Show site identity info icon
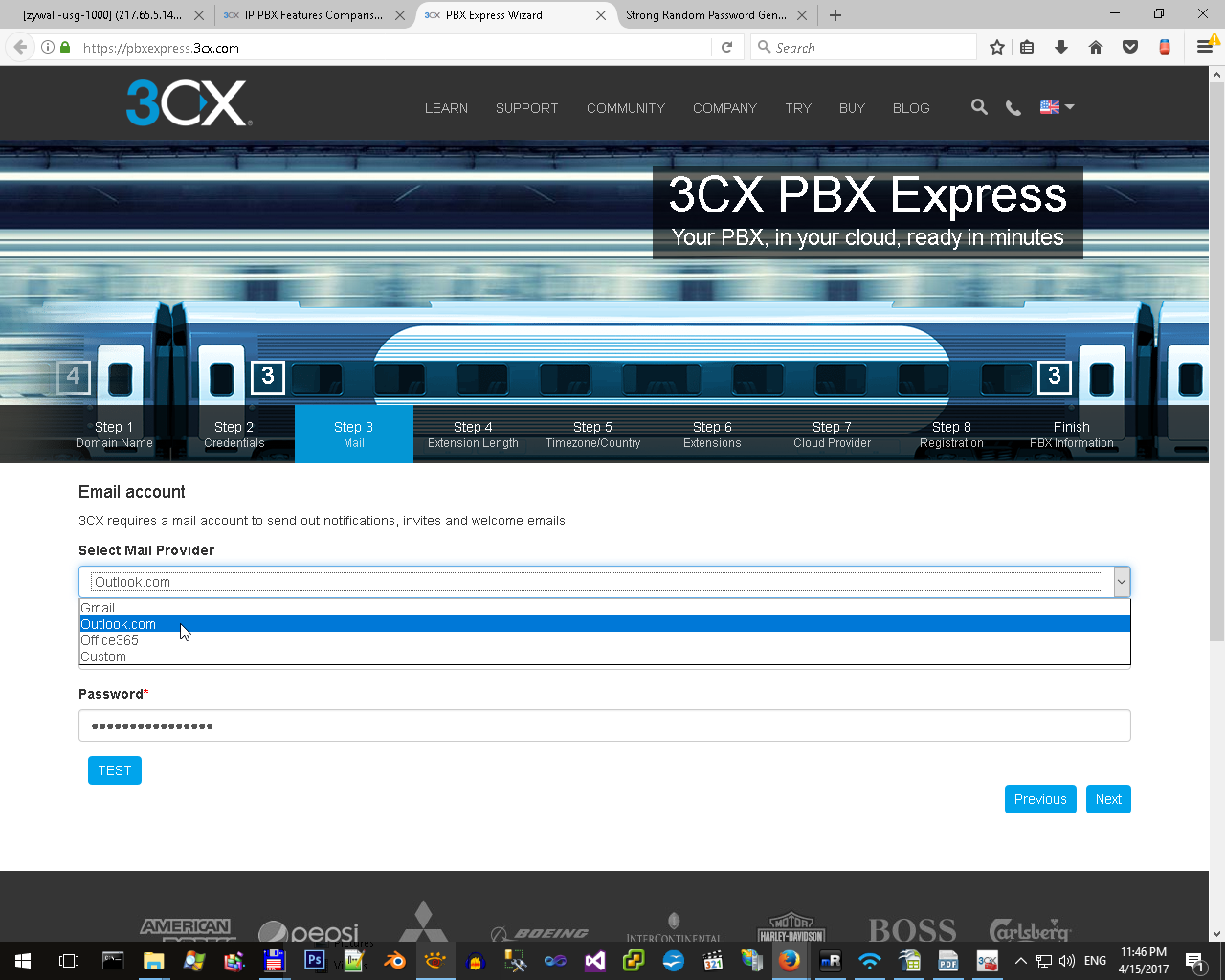 [47, 47]
